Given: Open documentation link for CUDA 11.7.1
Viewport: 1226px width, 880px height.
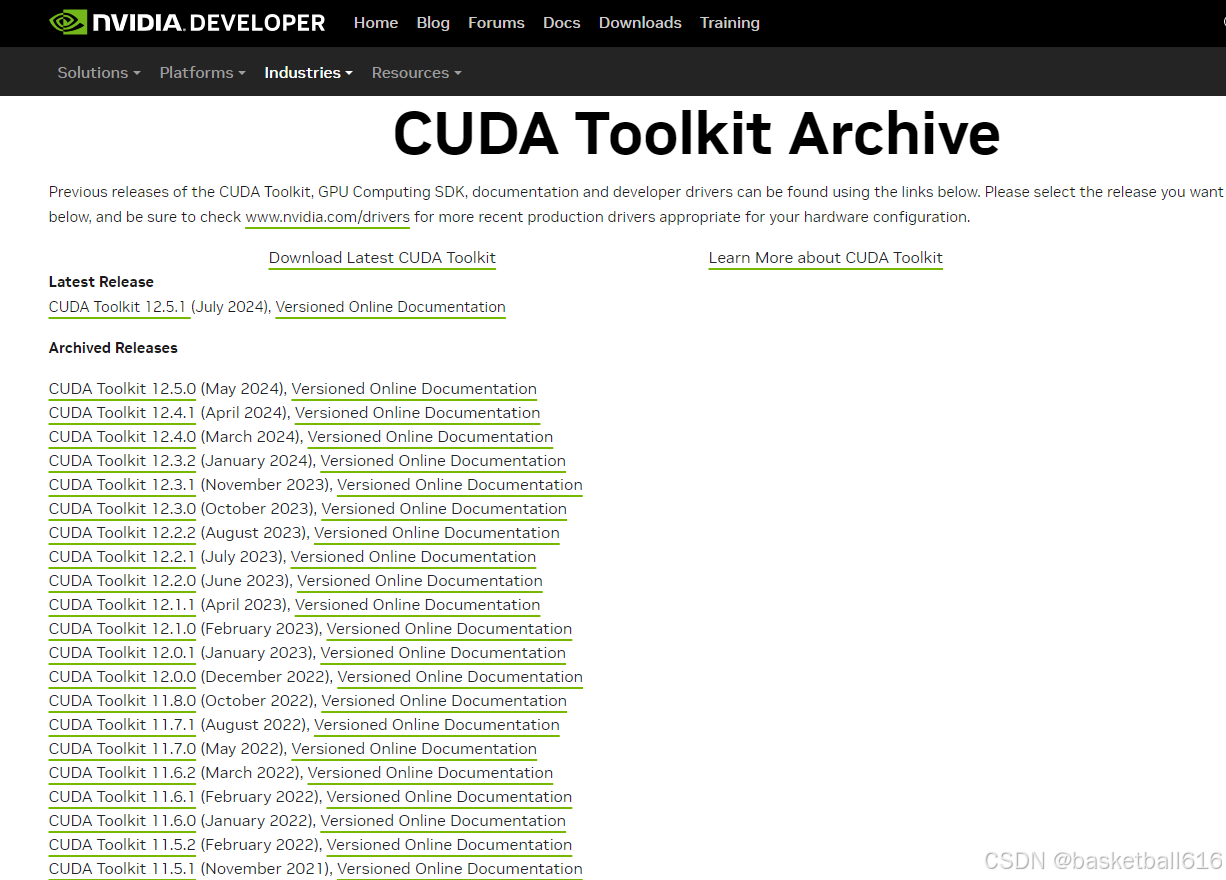Looking at the screenshot, I should tap(437, 725).
